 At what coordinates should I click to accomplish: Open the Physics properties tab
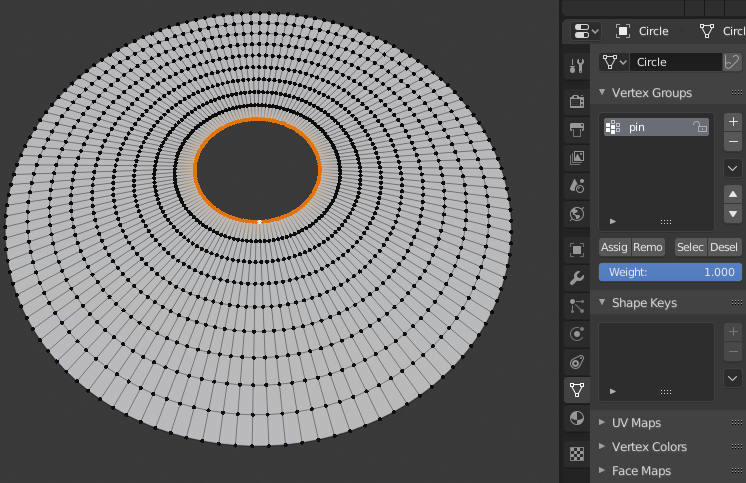(577, 334)
